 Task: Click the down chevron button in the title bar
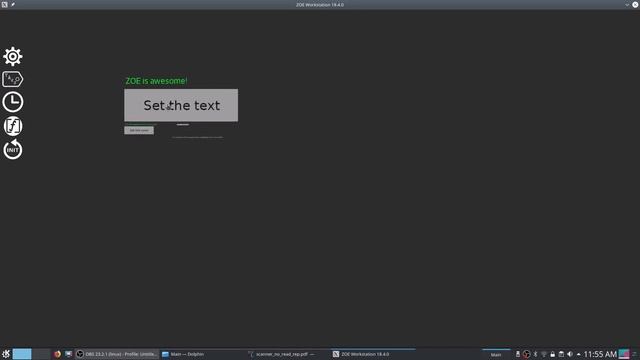click(x=627, y=4)
